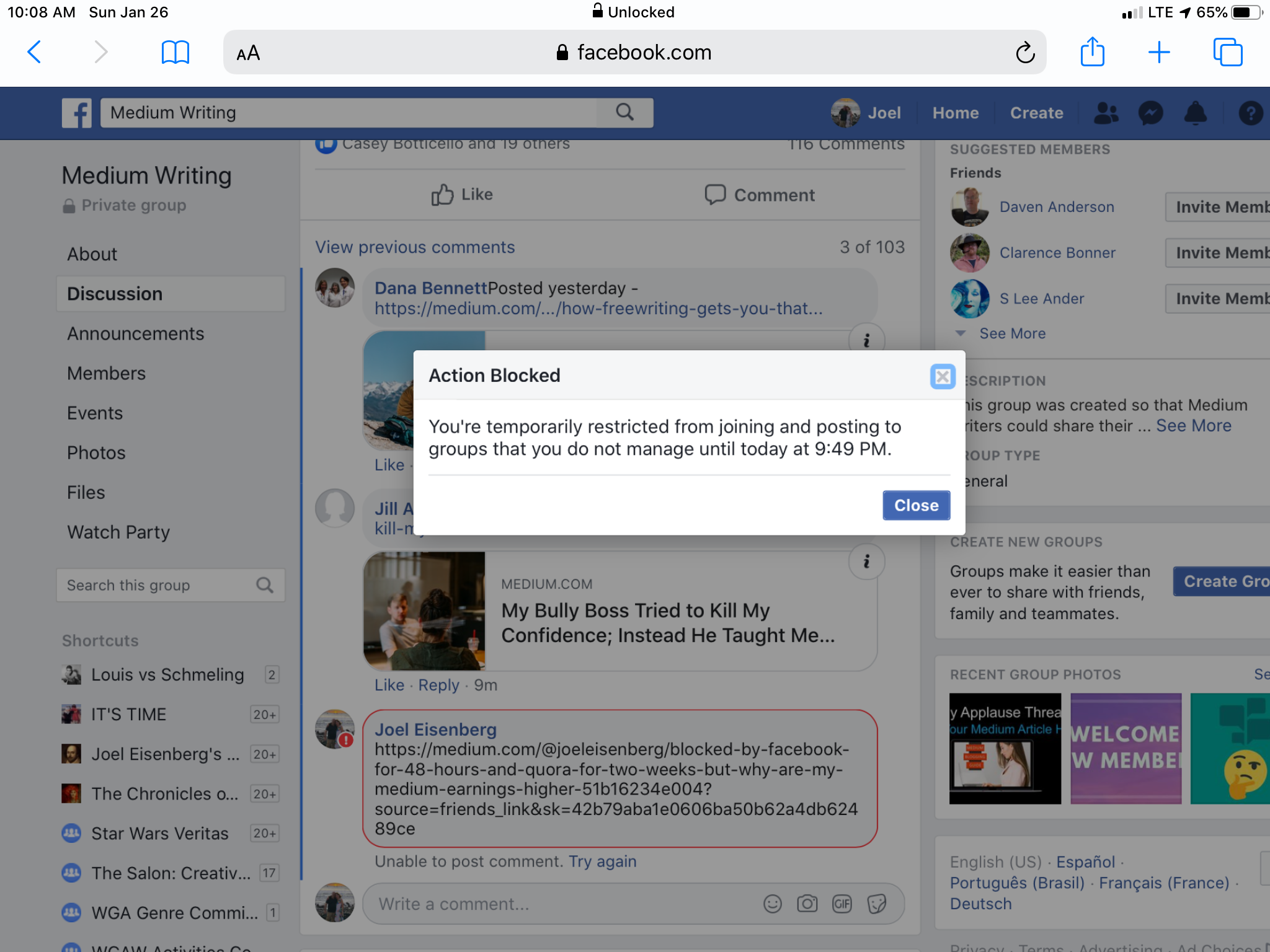Post a GIF using GIF icon
This screenshot has height=952, width=1270.
[841, 904]
